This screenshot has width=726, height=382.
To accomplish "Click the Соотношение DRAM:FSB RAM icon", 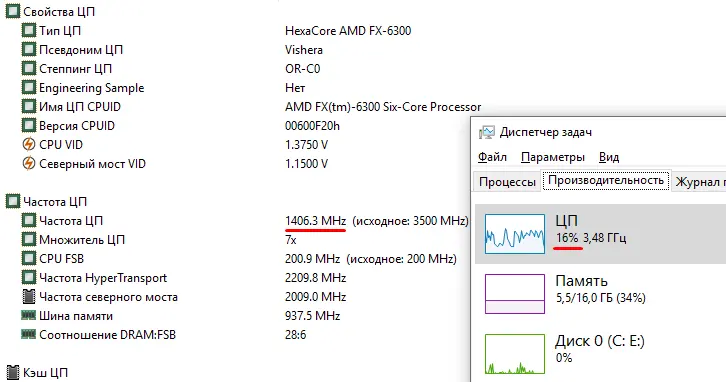I will tap(29, 334).
